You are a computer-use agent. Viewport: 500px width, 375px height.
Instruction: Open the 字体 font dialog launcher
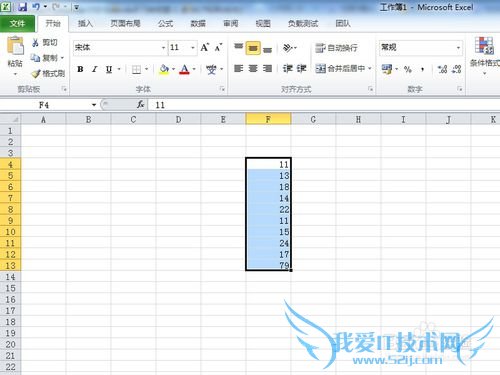222,89
